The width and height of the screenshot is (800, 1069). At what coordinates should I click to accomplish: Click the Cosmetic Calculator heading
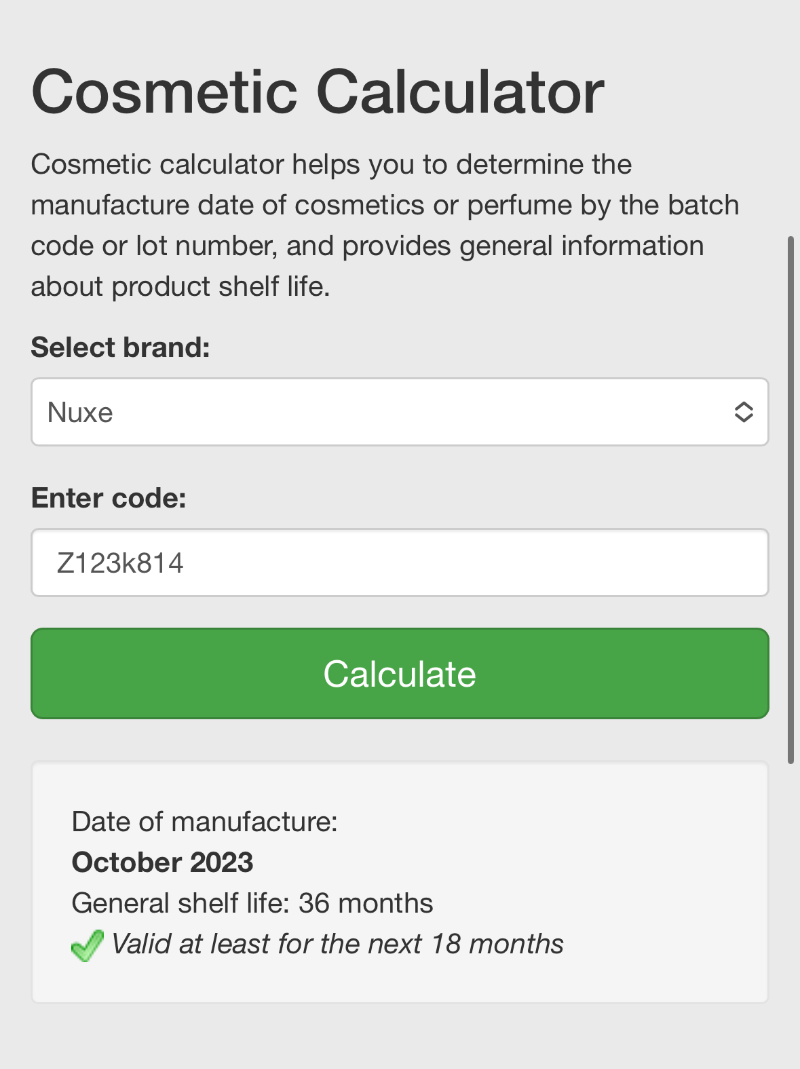click(x=318, y=92)
